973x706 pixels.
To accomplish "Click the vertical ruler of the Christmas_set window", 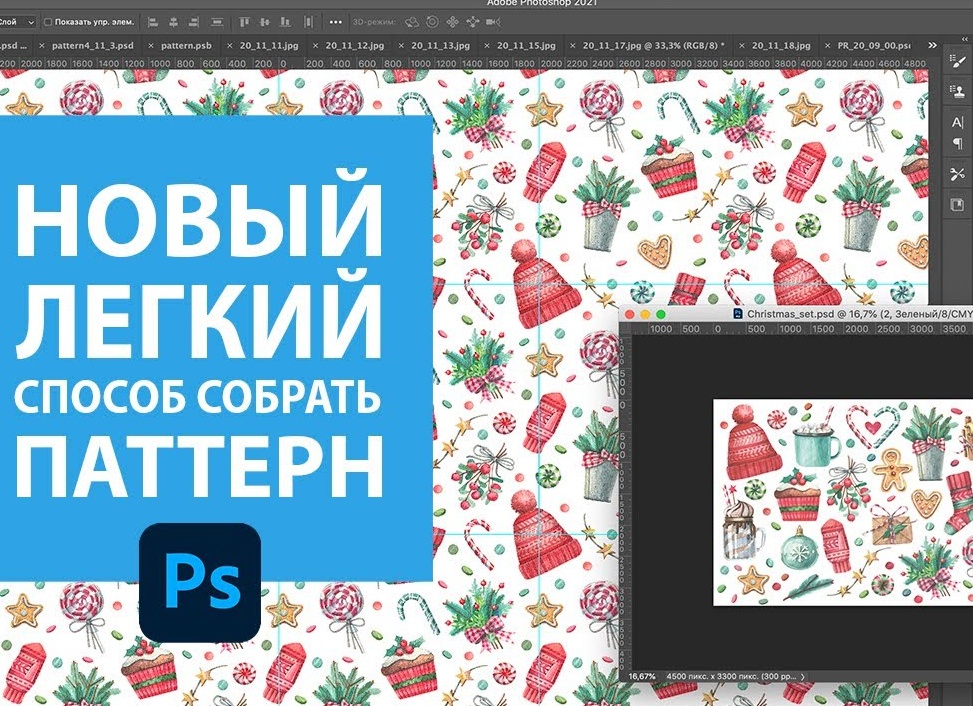I will pyautogui.click(x=626, y=503).
